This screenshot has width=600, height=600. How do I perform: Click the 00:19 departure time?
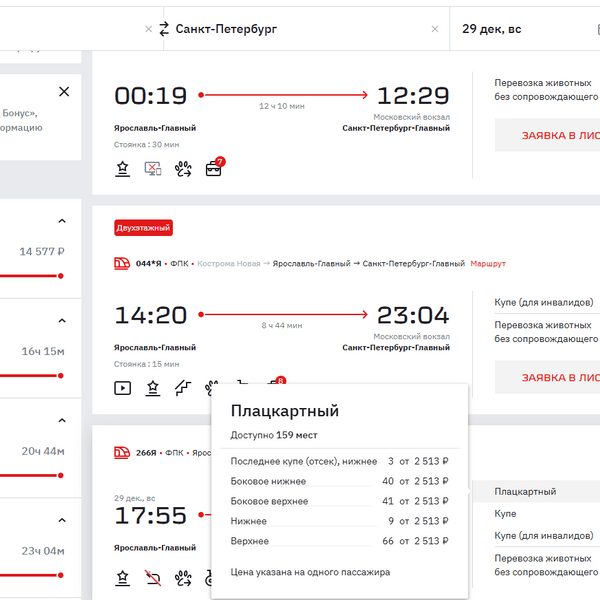pyautogui.click(x=150, y=96)
